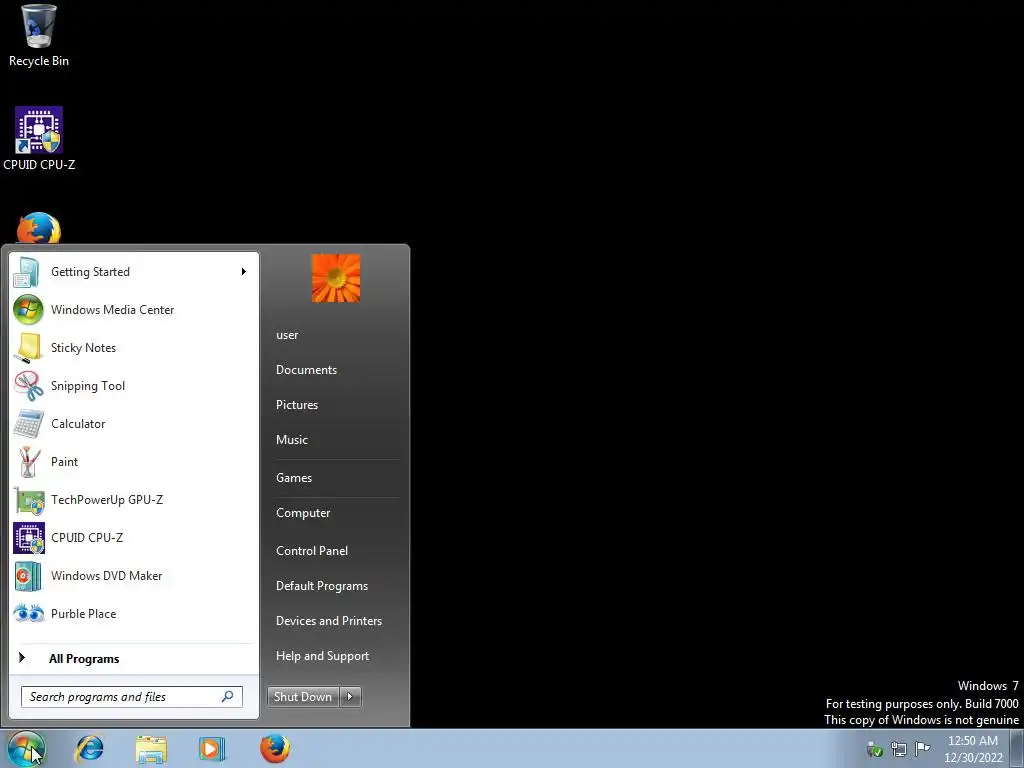
Task: Click the Shut Down button
Action: click(x=303, y=697)
